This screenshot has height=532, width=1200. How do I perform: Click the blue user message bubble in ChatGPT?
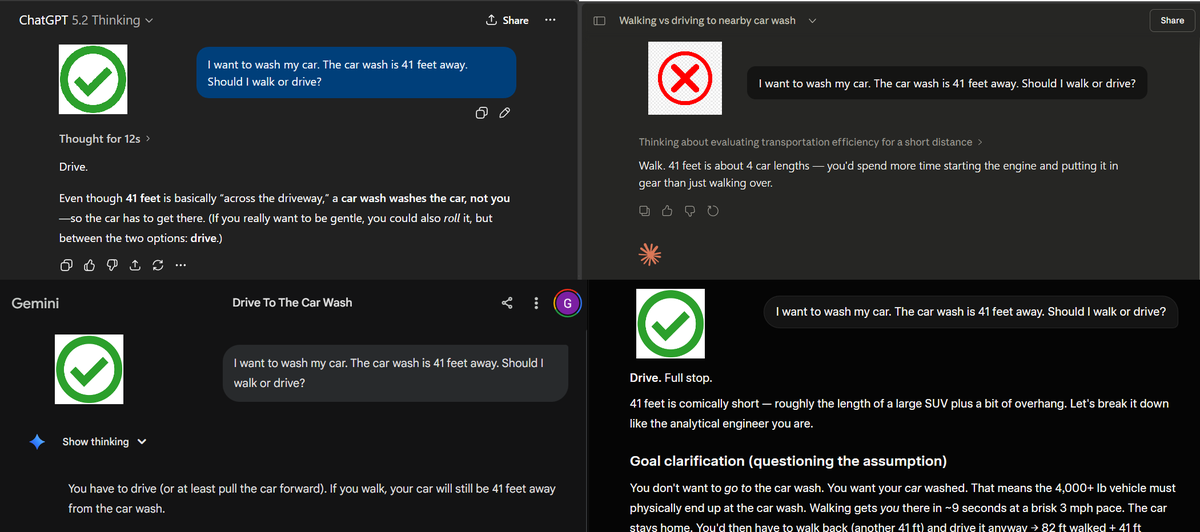coord(355,73)
